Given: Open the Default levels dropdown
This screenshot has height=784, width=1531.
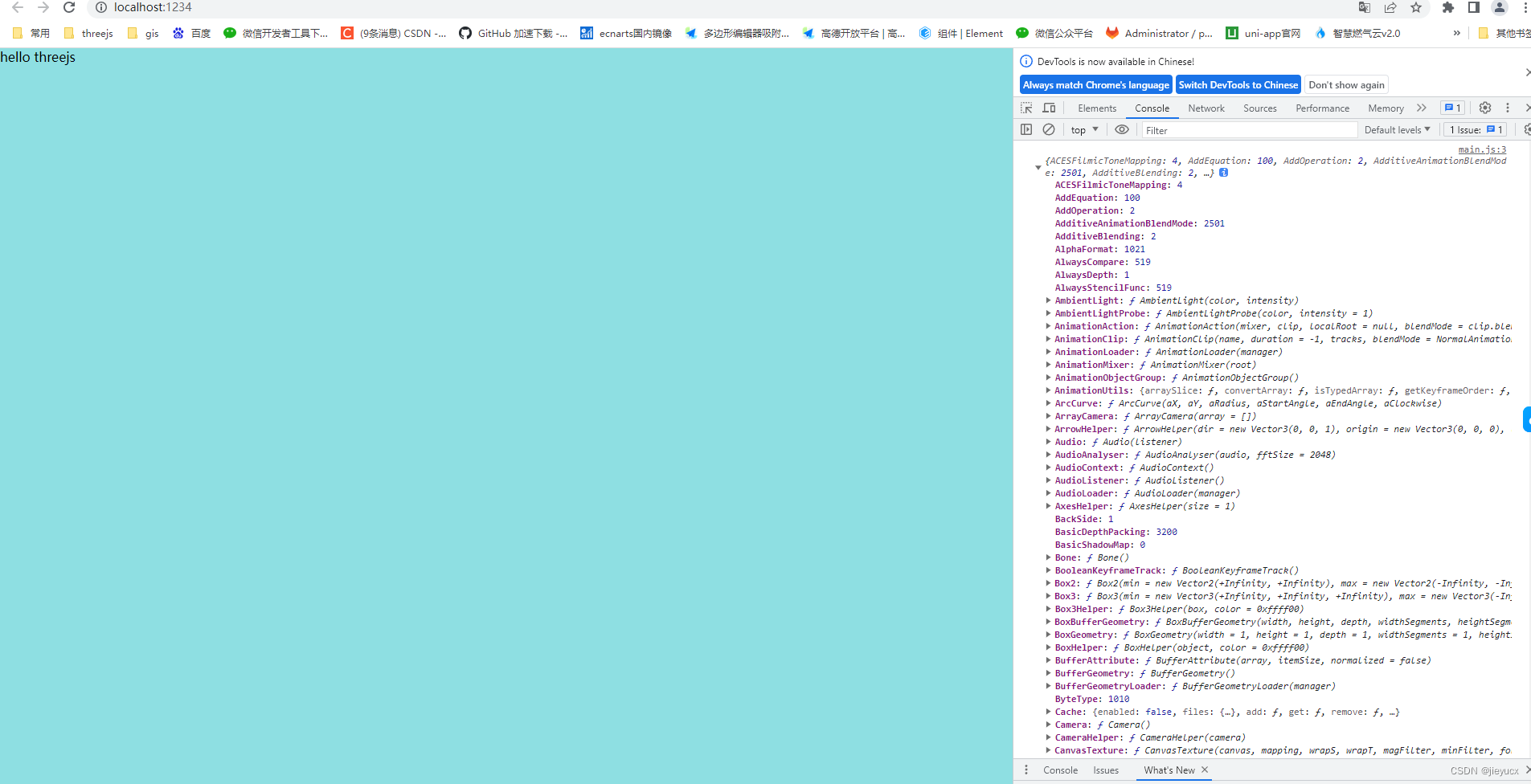Looking at the screenshot, I should click(x=1398, y=129).
